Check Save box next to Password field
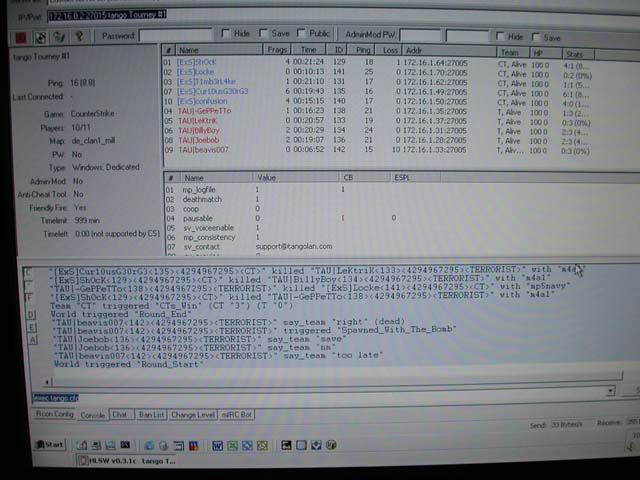 coord(263,33)
